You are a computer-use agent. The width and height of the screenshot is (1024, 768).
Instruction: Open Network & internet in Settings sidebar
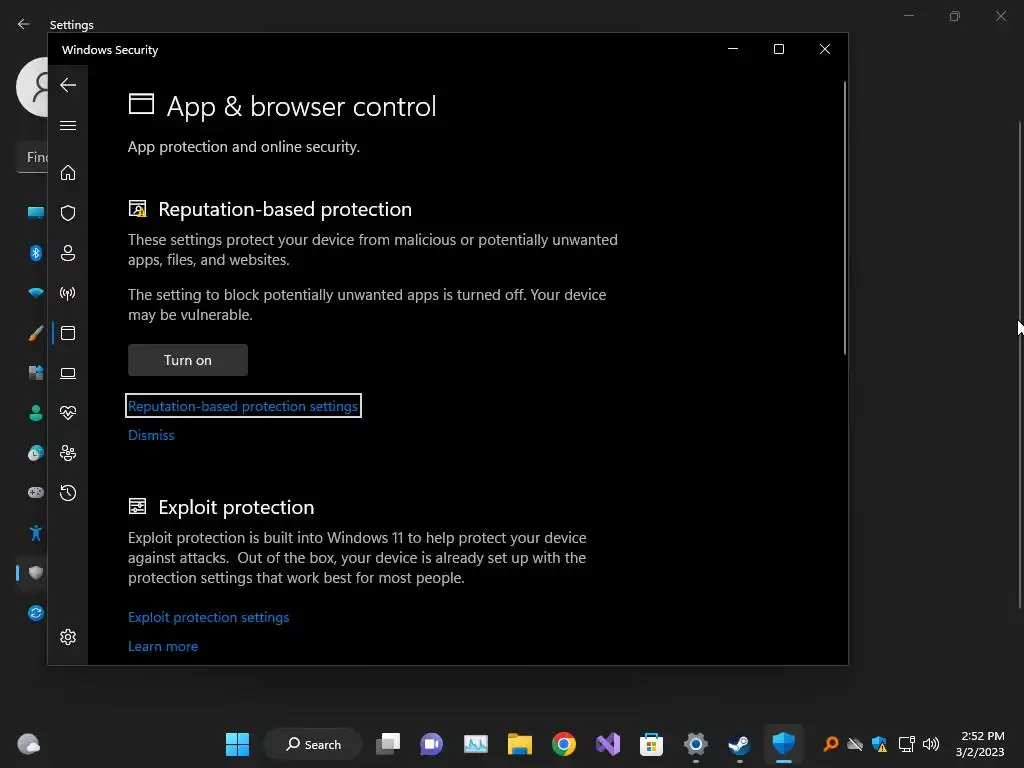coord(36,293)
